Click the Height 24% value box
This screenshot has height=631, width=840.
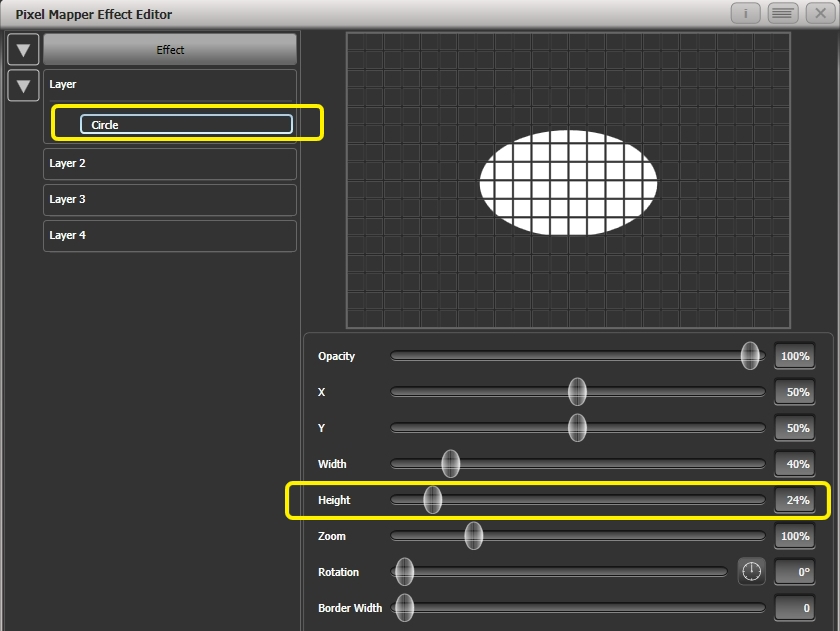[793, 500]
